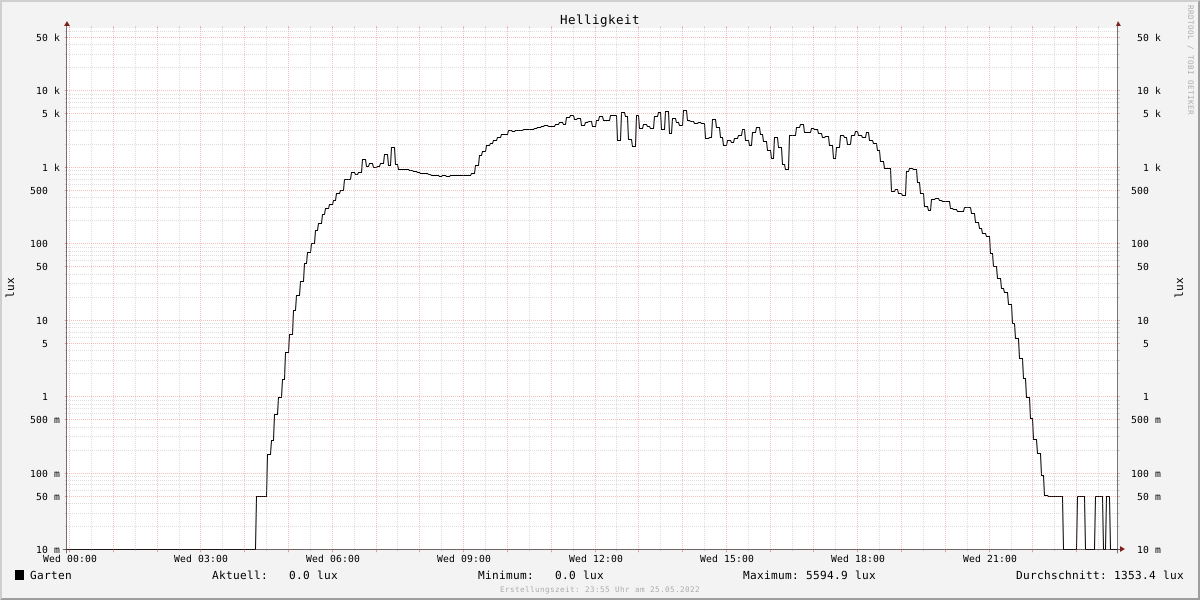Click the plain "5" label on the right axis
This screenshot has width=1200, height=600.
pos(1146,344)
